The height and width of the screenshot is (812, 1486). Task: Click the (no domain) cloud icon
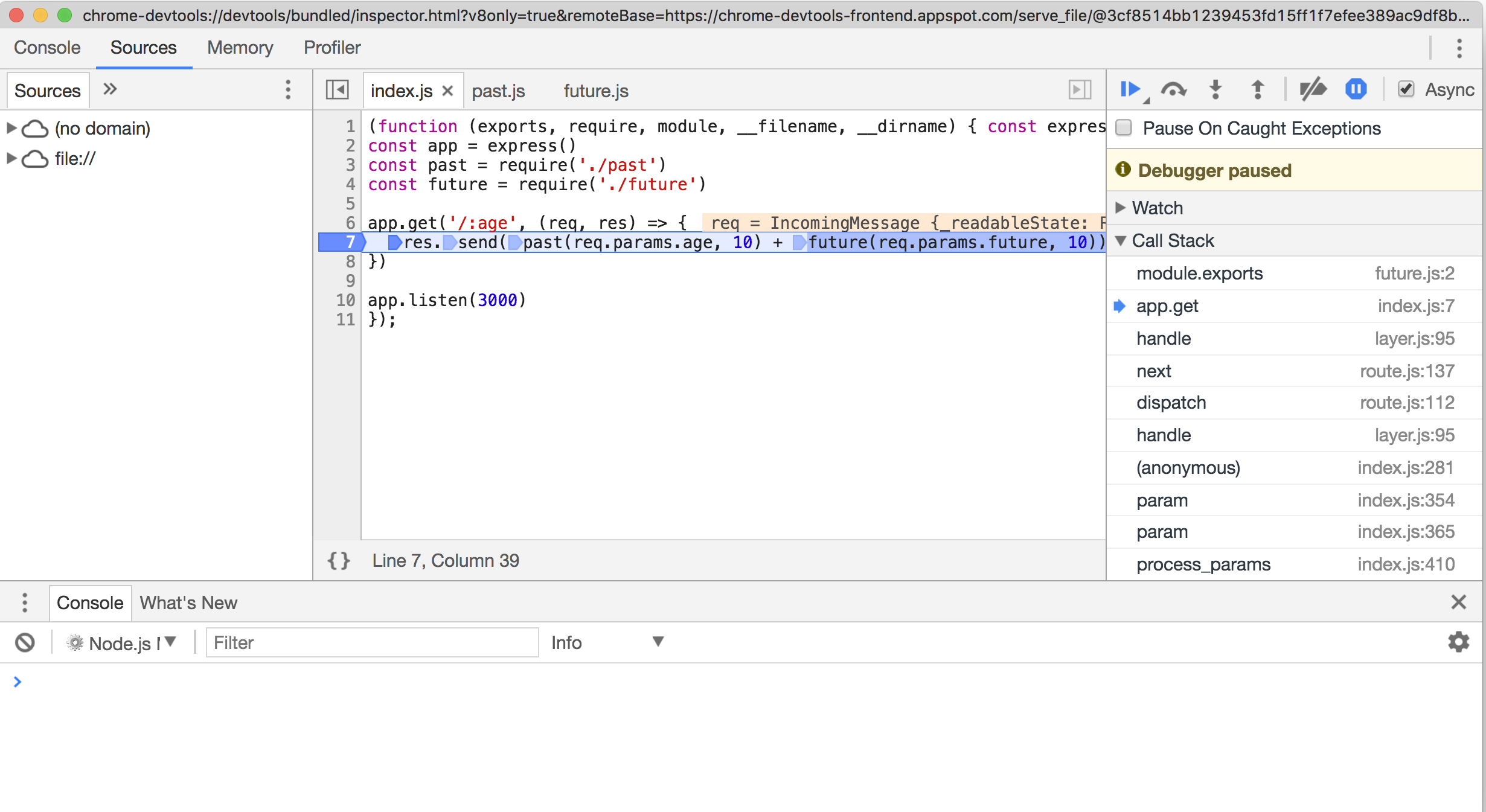coord(35,129)
